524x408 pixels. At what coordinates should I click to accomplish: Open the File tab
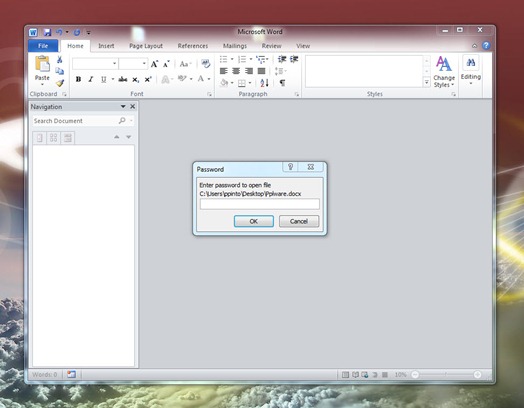click(x=43, y=46)
